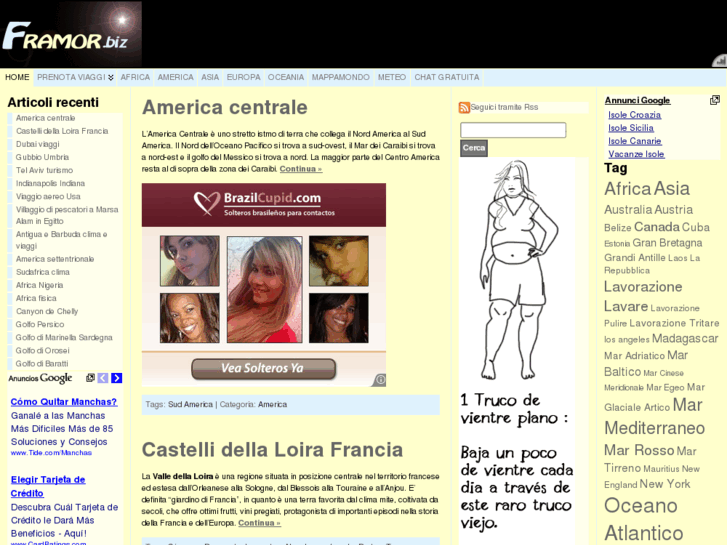Open Chat Gratuita menu item
This screenshot has width=727, height=545.
coord(446,77)
